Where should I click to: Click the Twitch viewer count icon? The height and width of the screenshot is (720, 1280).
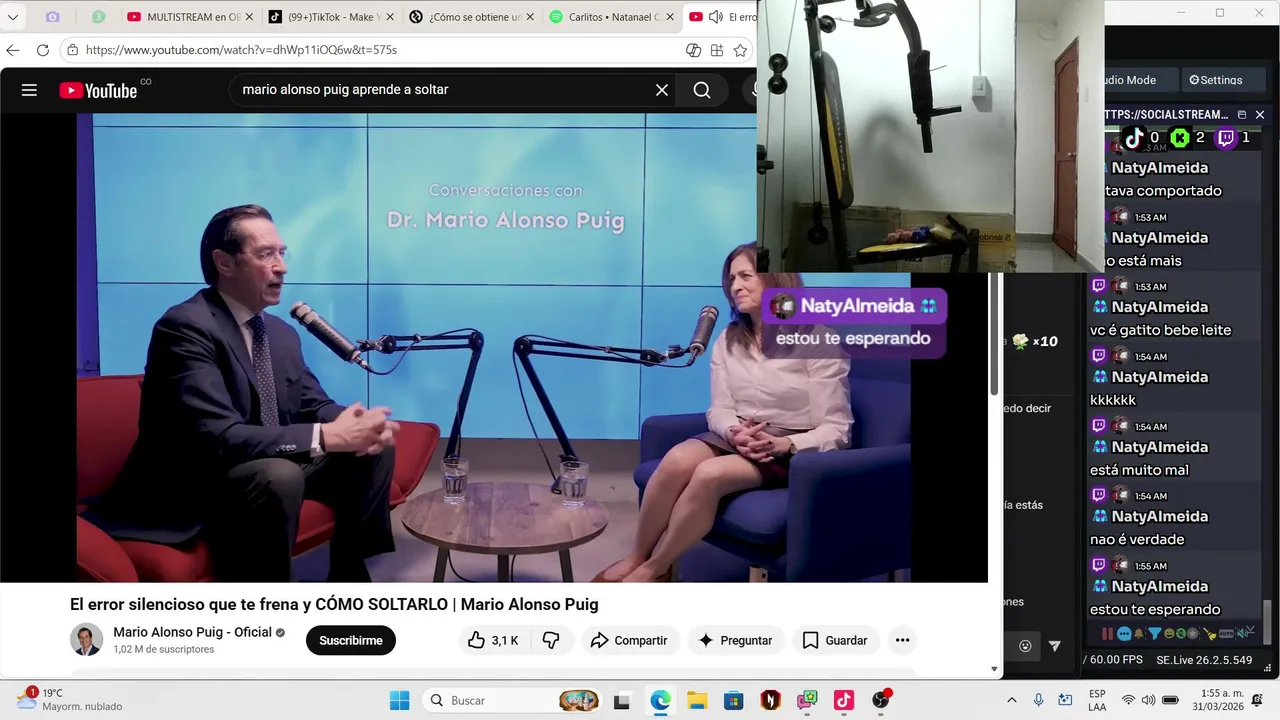[x=1226, y=138]
